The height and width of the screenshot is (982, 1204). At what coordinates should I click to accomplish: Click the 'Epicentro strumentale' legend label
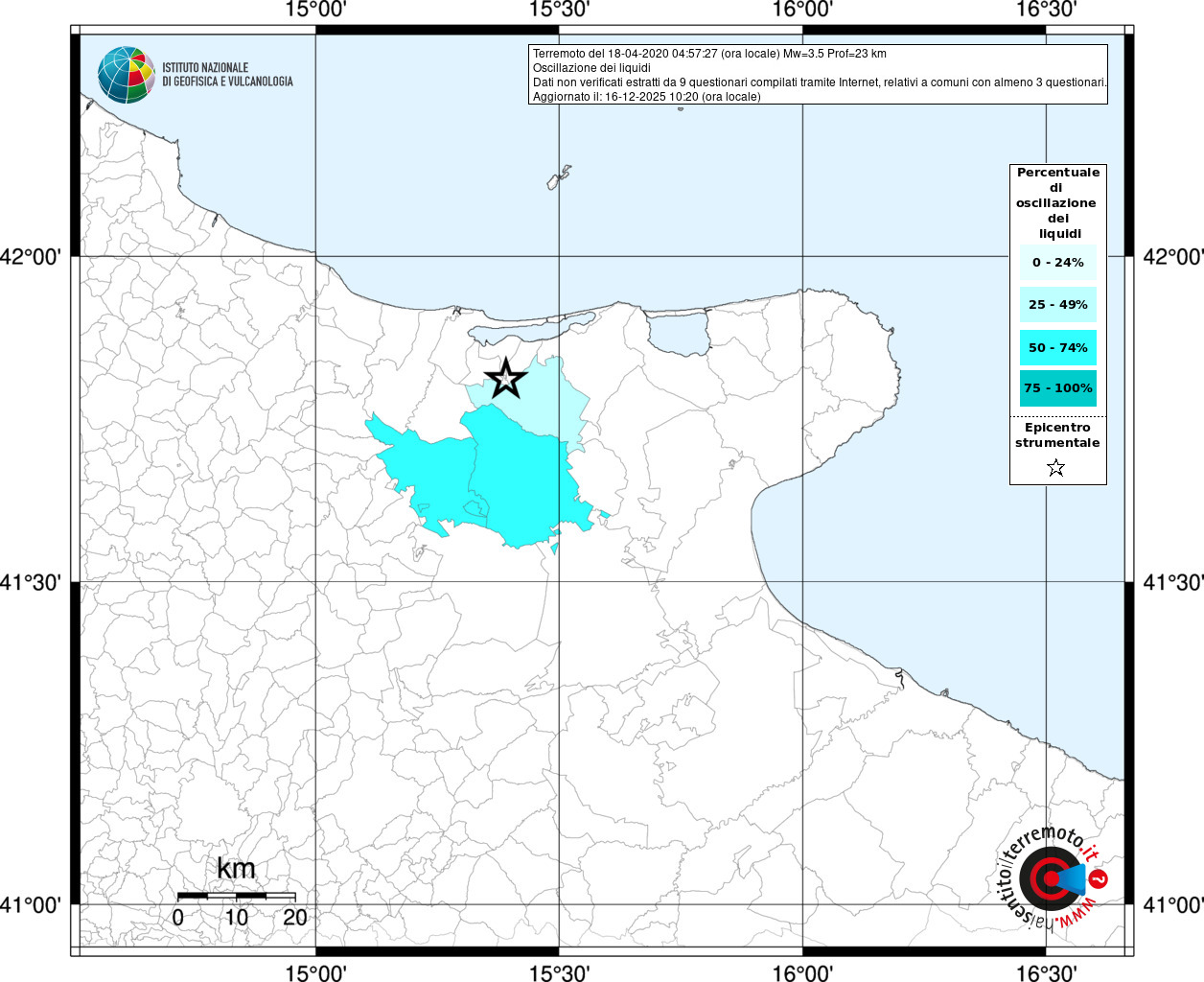[x=1057, y=434]
